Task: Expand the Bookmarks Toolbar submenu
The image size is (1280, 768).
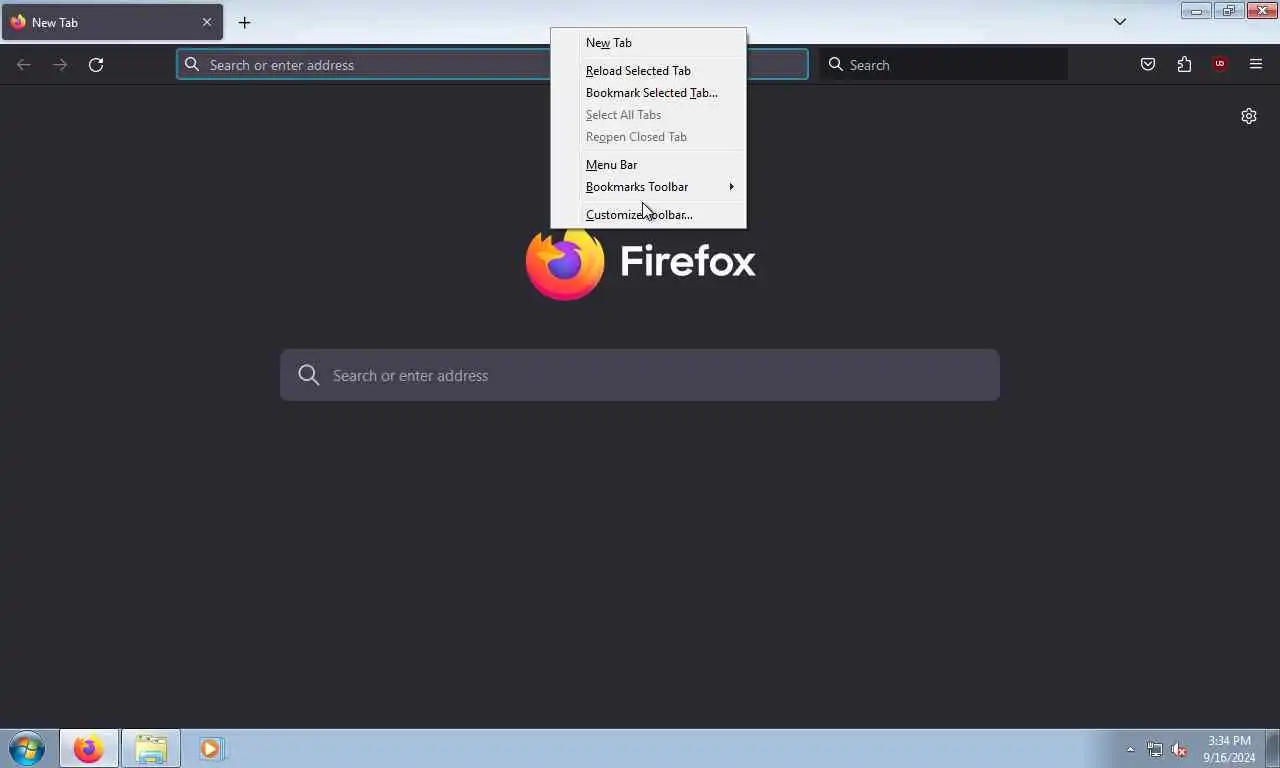Action: click(x=648, y=187)
